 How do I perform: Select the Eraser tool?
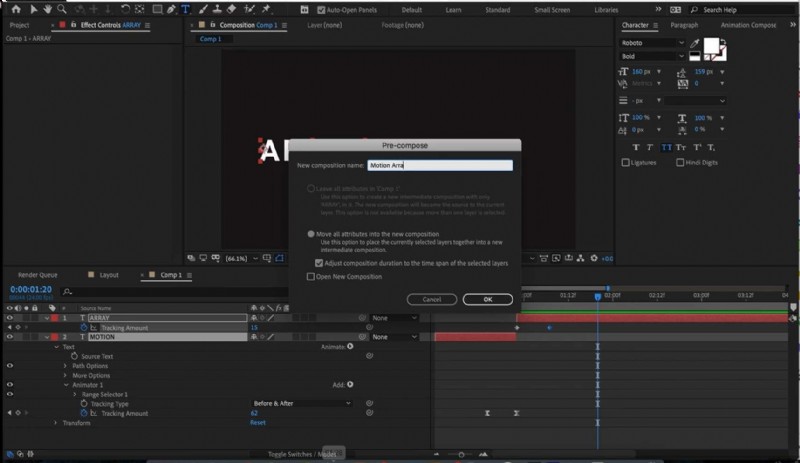pyautogui.click(x=231, y=9)
